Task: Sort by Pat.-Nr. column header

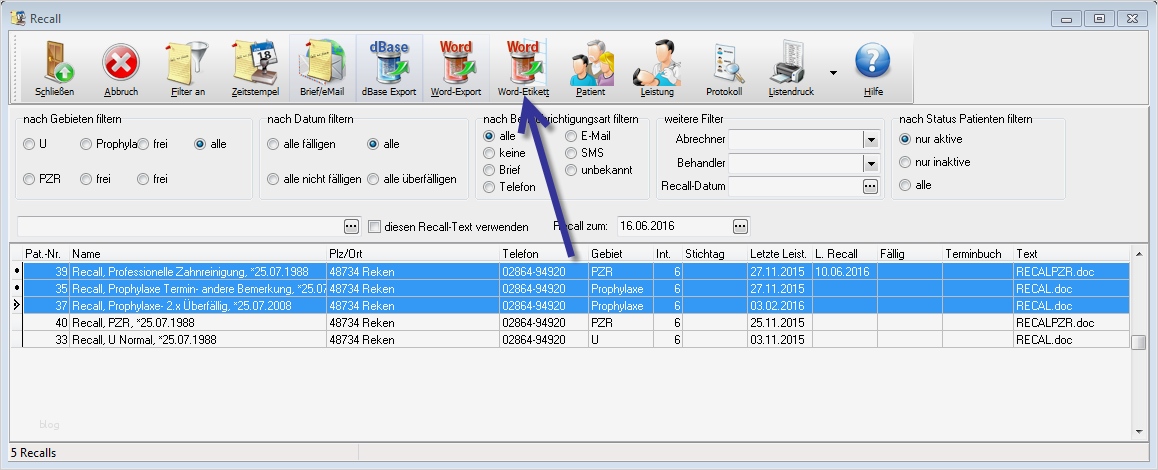Action: coord(46,253)
